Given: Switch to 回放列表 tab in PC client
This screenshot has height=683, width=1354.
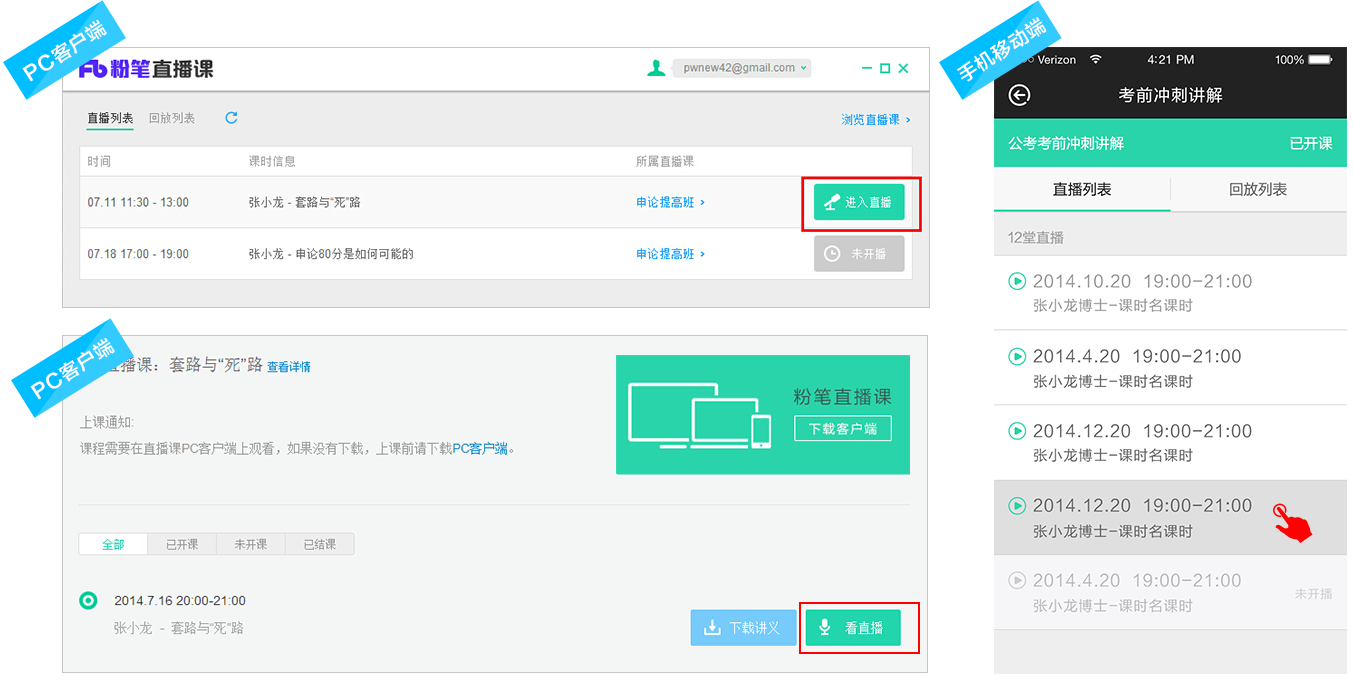Looking at the screenshot, I should [172, 118].
